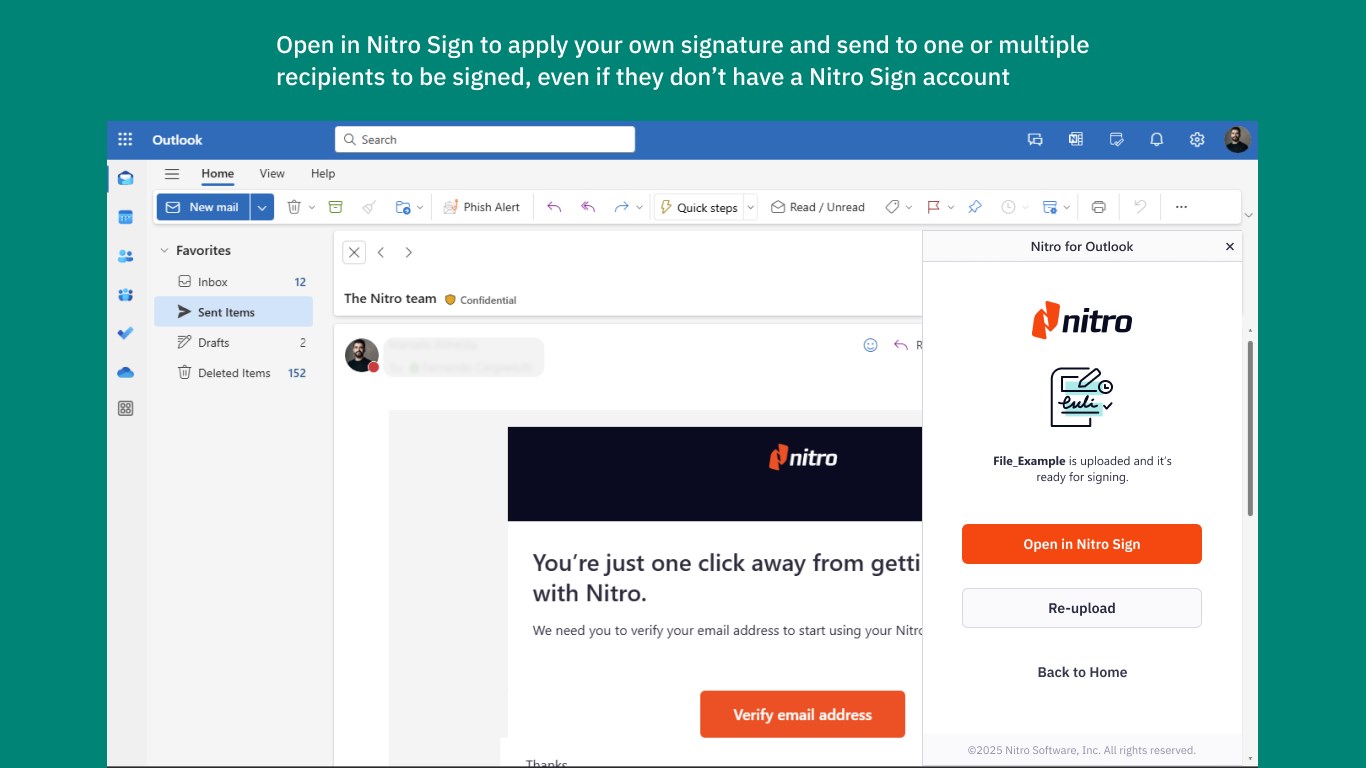The image size is (1366, 768).
Task: Click the Nitro panel vertical scrollbar
Action: coord(1250,428)
